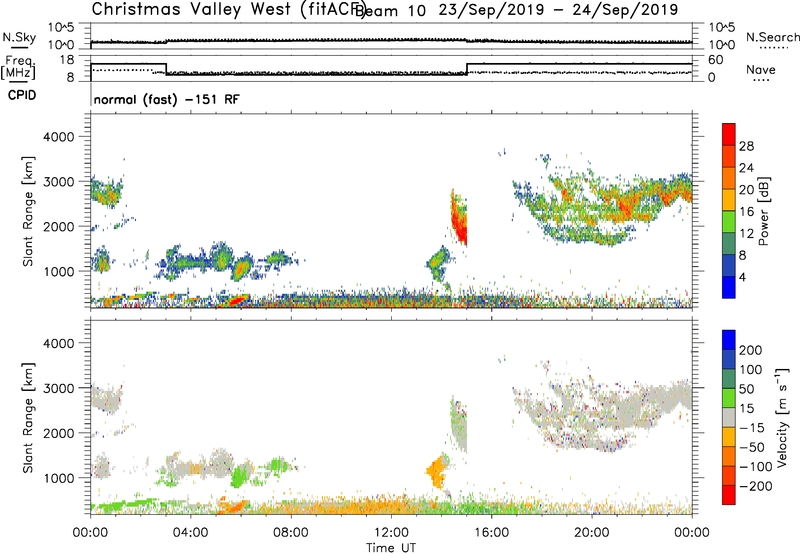Click the '4000' tick on the power panel
This screenshot has width=800, height=554.
pos(58,137)
